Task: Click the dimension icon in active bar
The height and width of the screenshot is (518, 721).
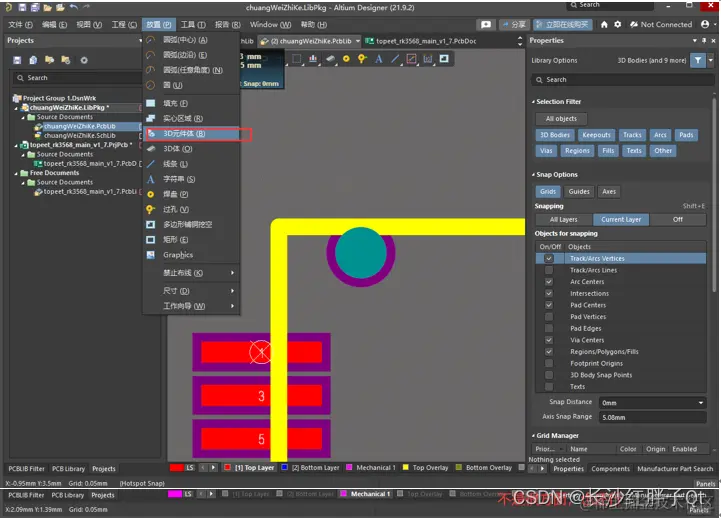Action: click(428, 58)
